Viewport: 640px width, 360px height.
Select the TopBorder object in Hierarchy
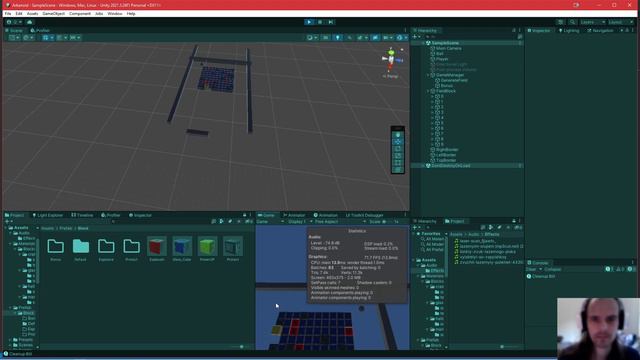pos(446,160)
